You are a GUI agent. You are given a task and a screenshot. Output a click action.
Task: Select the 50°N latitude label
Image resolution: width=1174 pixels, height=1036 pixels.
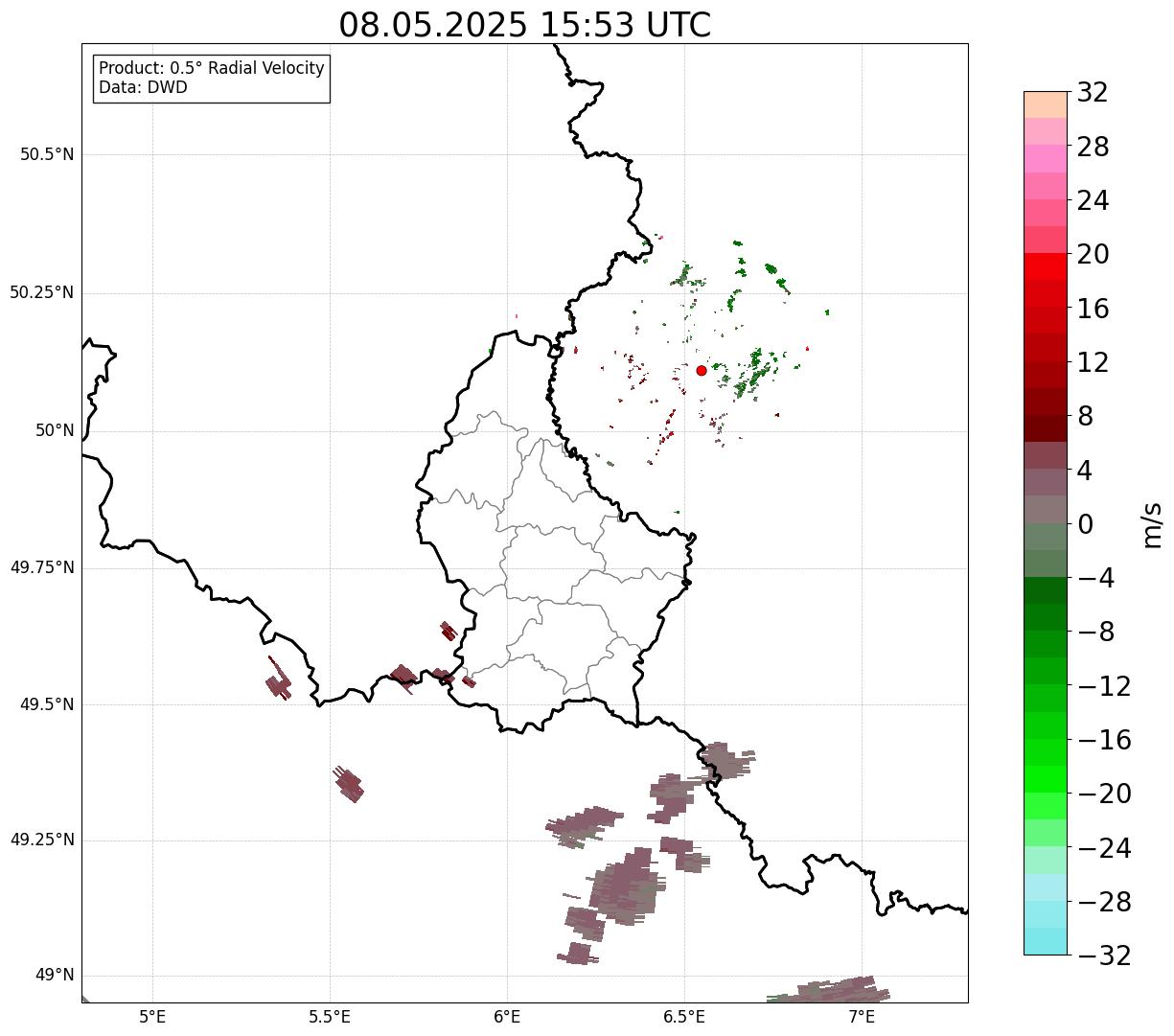[x=55, y=430]
